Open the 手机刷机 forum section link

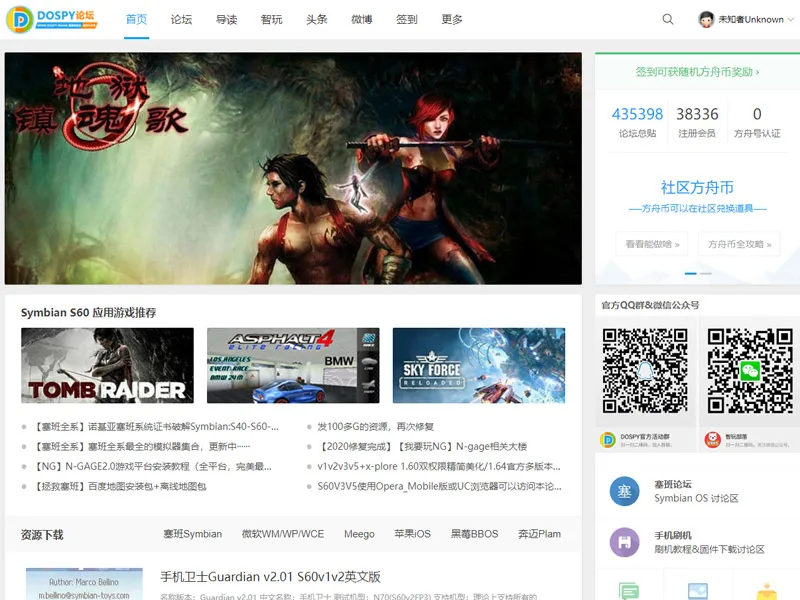point(709,542)
